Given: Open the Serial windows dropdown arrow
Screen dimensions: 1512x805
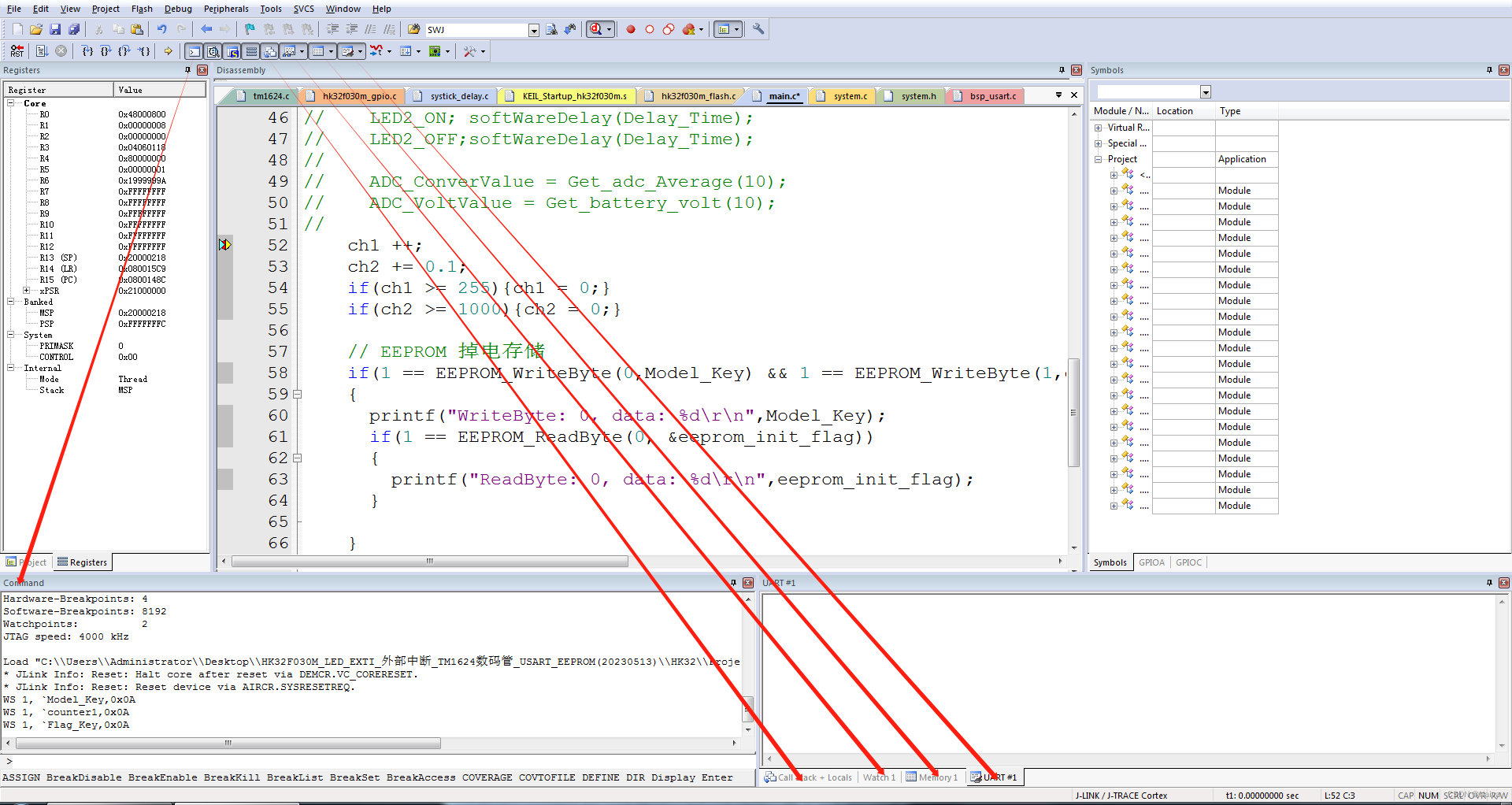Looking at the screenshot, I should (x=361, y=51).
